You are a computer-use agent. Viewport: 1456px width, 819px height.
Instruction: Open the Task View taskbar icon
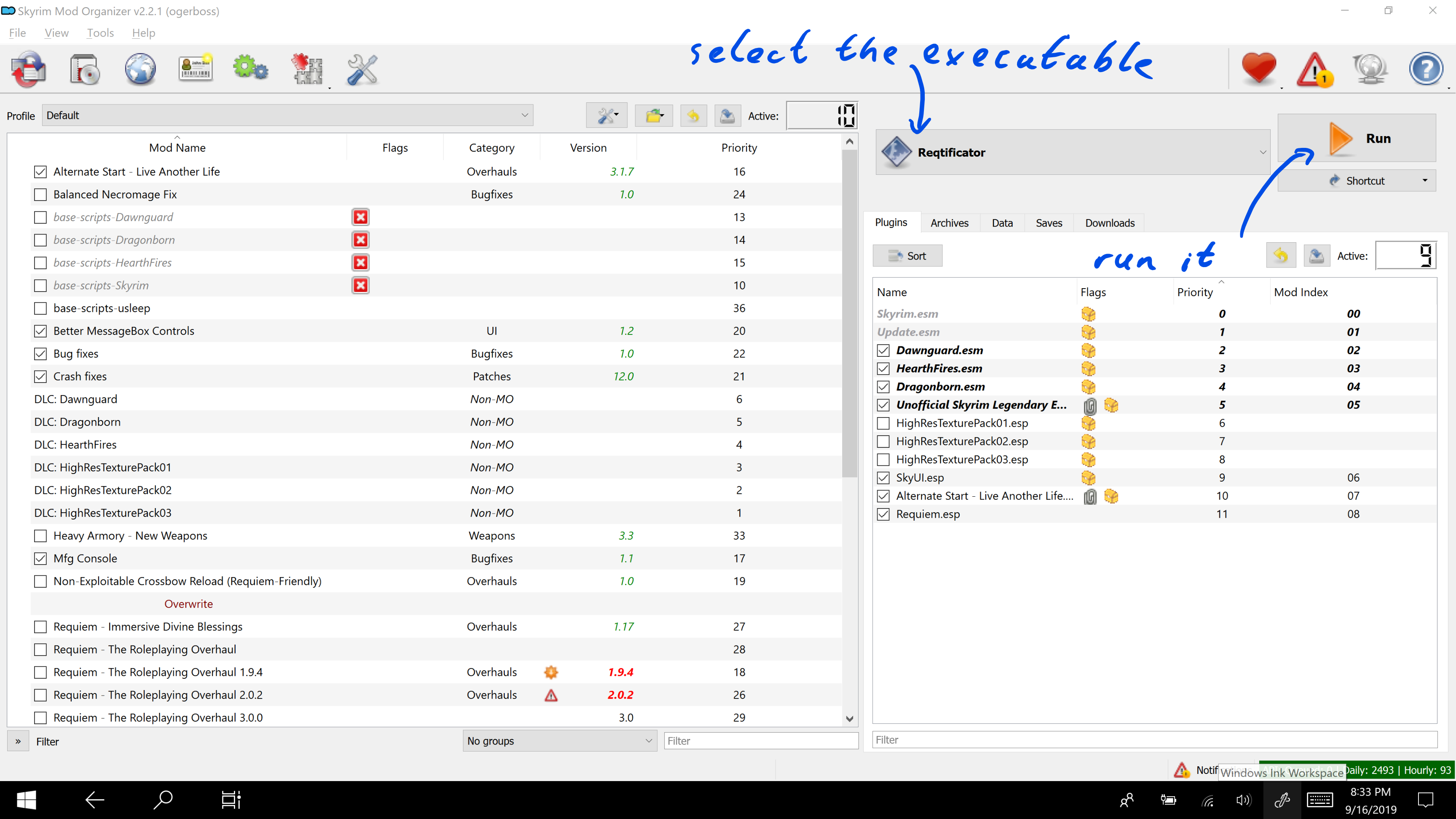(230, 800)
